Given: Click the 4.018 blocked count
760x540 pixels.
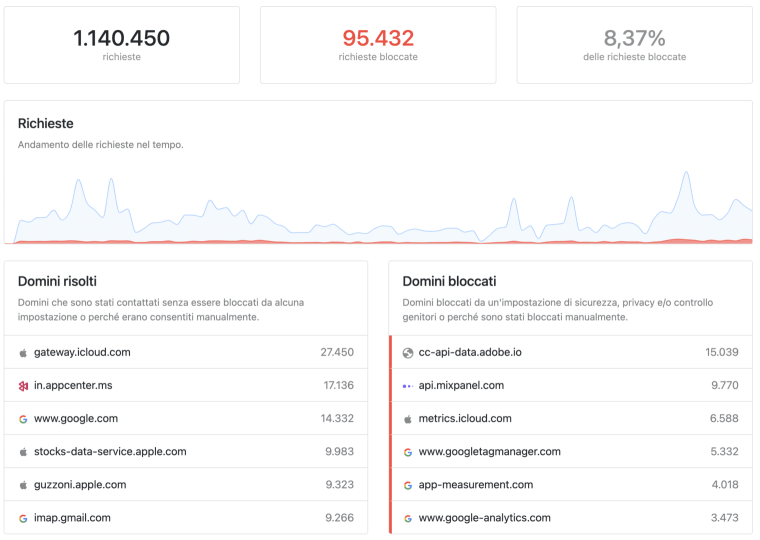Looking at the screenshot, I should (725, 484).
